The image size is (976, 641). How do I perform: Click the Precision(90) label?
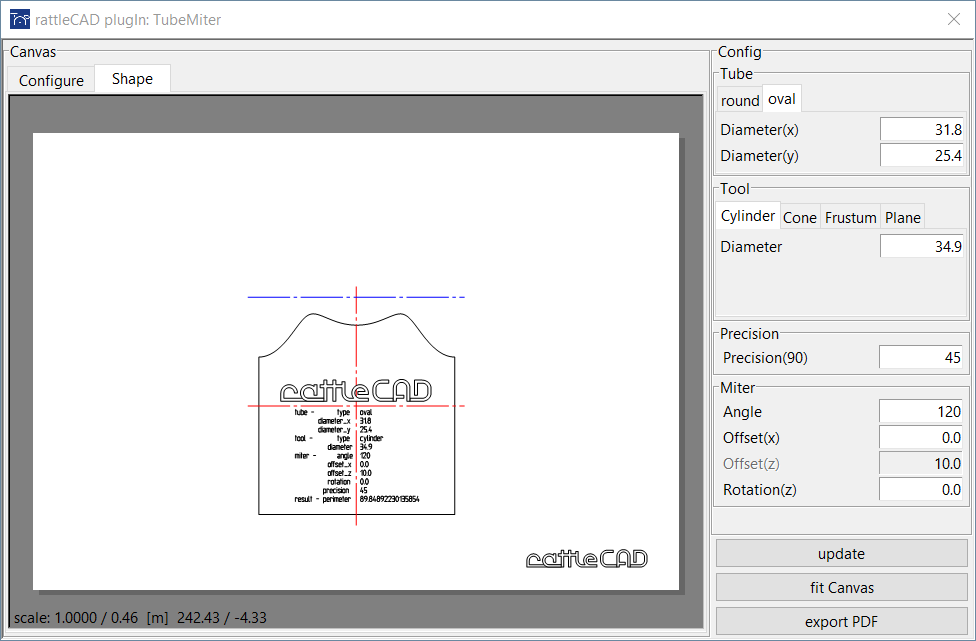click(765, 358)
